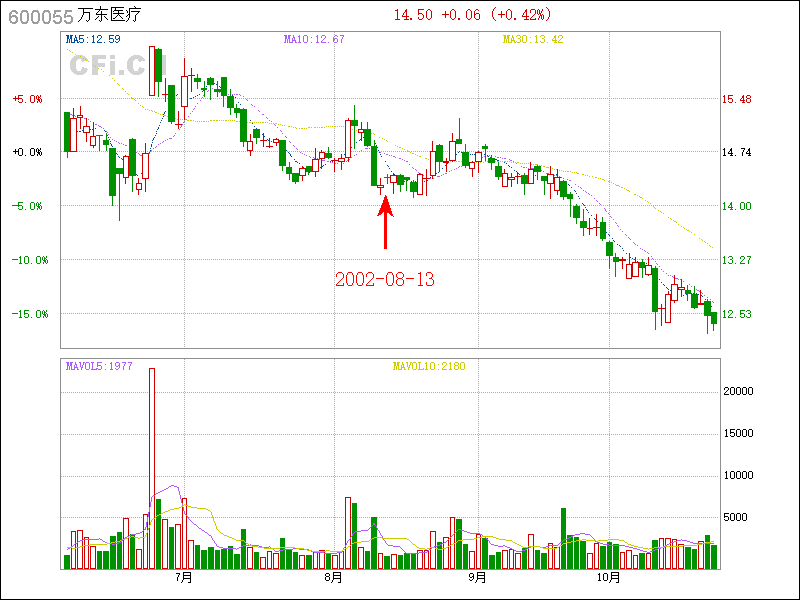Viewport: 800px width, 600px height.
Task: Click the stock name 万东医疗
Action: pyautogui.click(x=109, y=15)
